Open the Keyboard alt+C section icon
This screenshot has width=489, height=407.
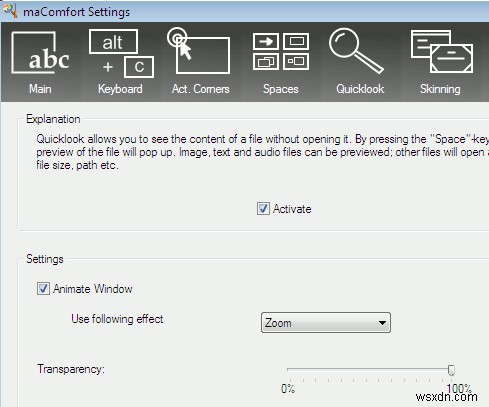coord(121,53)
